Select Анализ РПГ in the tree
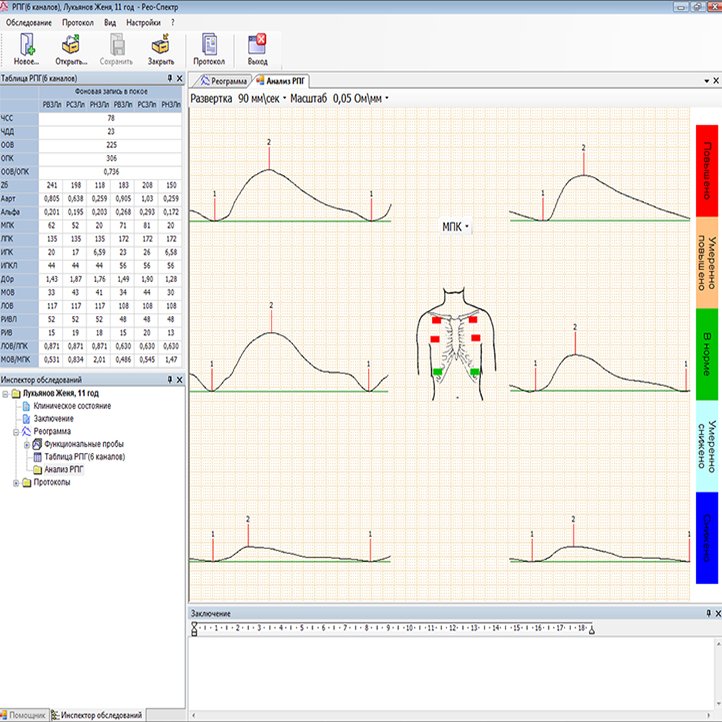 64,470
